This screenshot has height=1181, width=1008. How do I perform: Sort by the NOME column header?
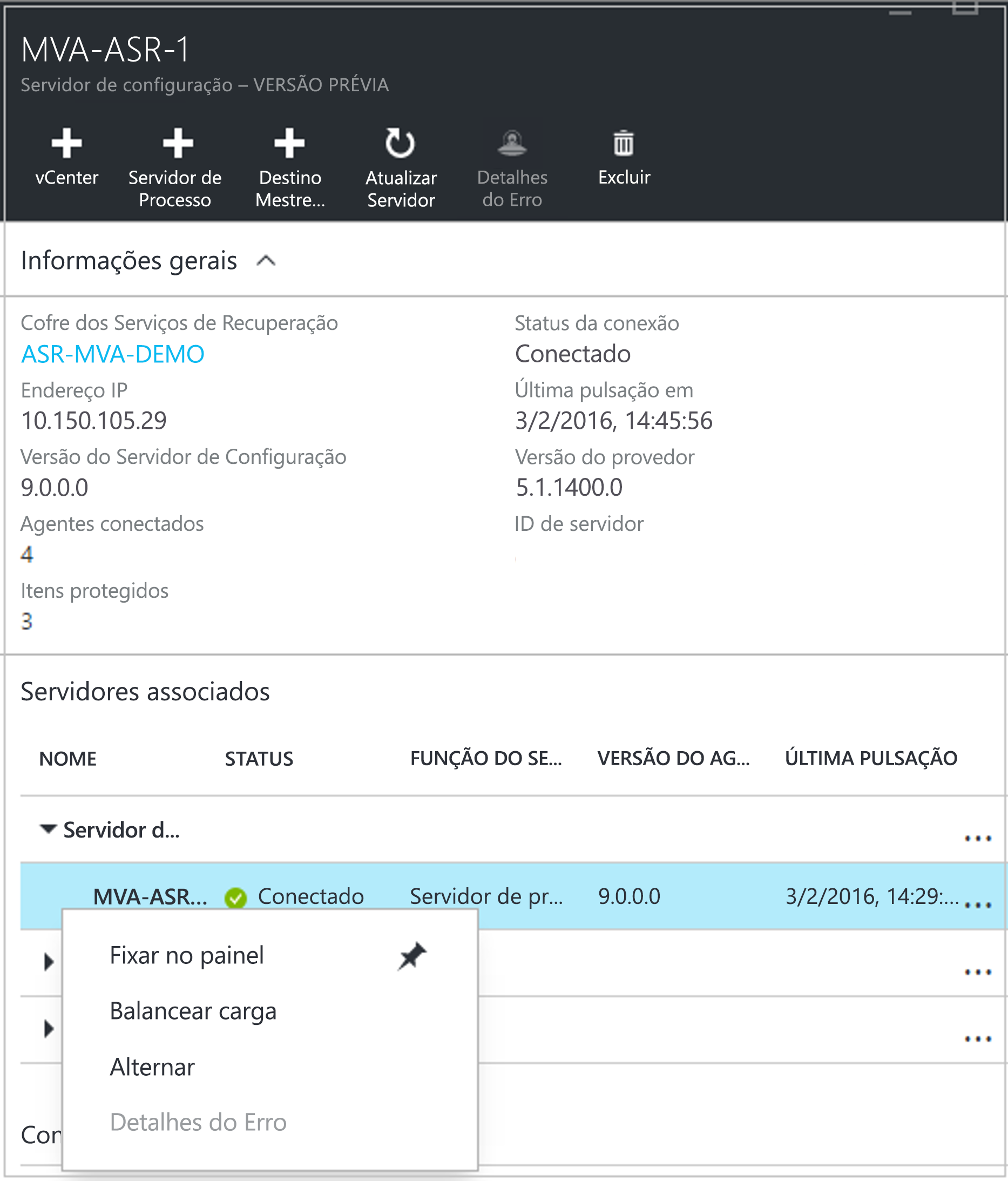(x=68, y=759)
